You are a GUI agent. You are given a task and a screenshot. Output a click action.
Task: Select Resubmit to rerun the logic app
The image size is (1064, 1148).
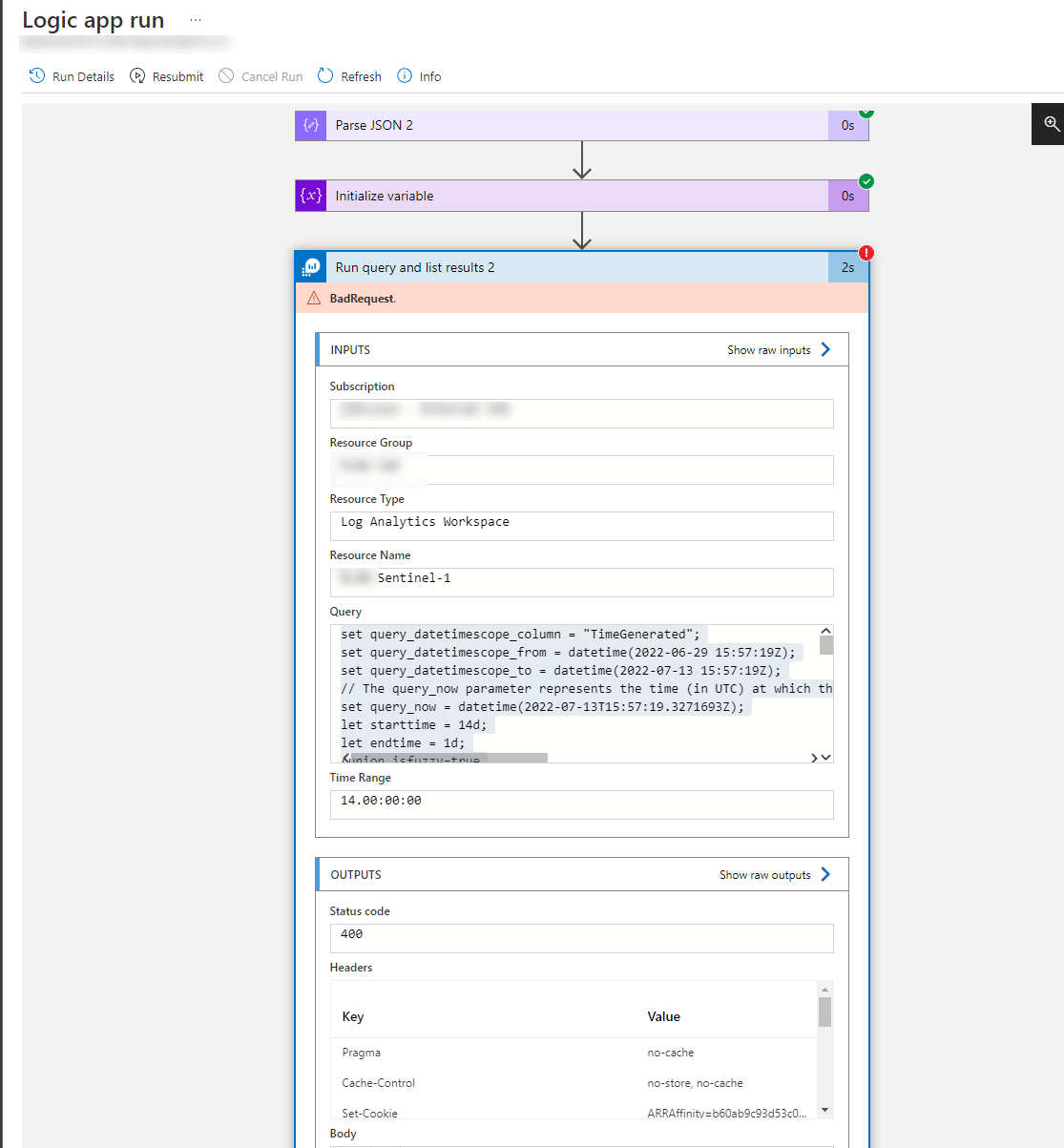pyautogui.click(x=166, y=75)
